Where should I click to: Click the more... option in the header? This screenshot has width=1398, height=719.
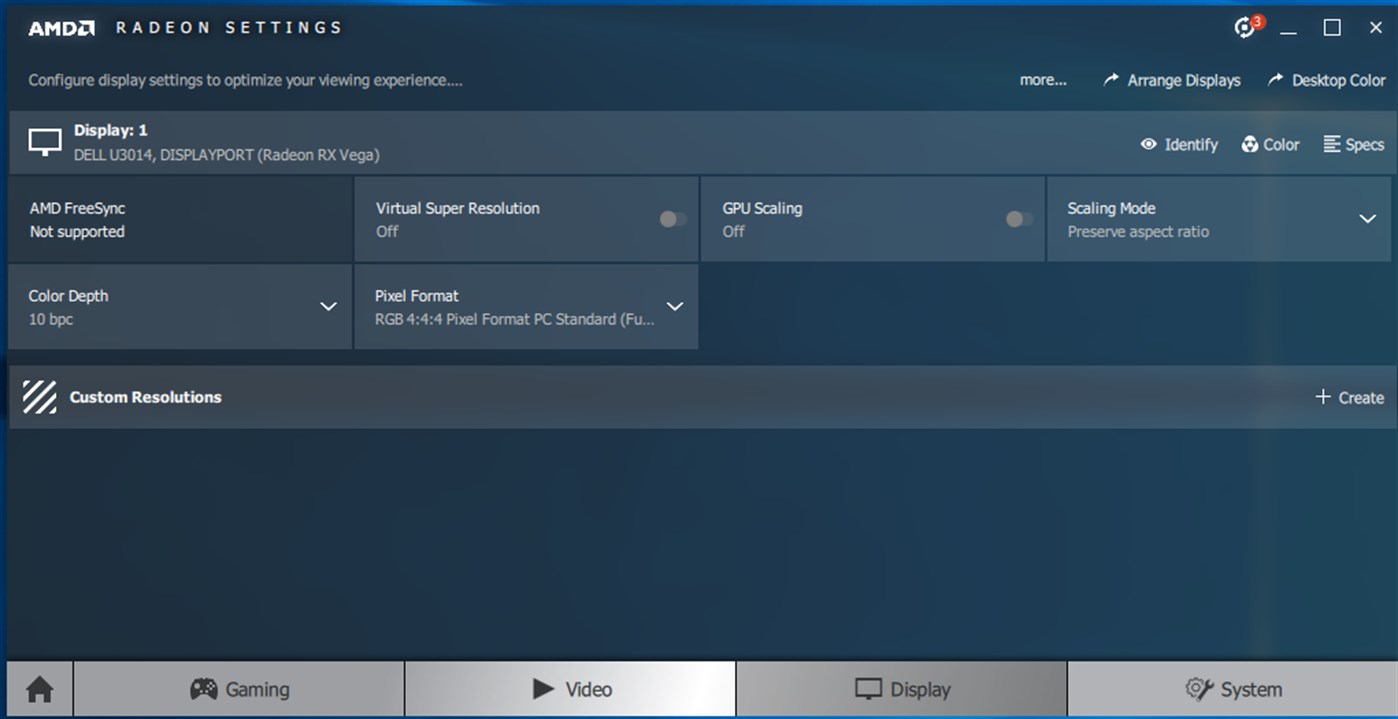[x=1043, y=80]
